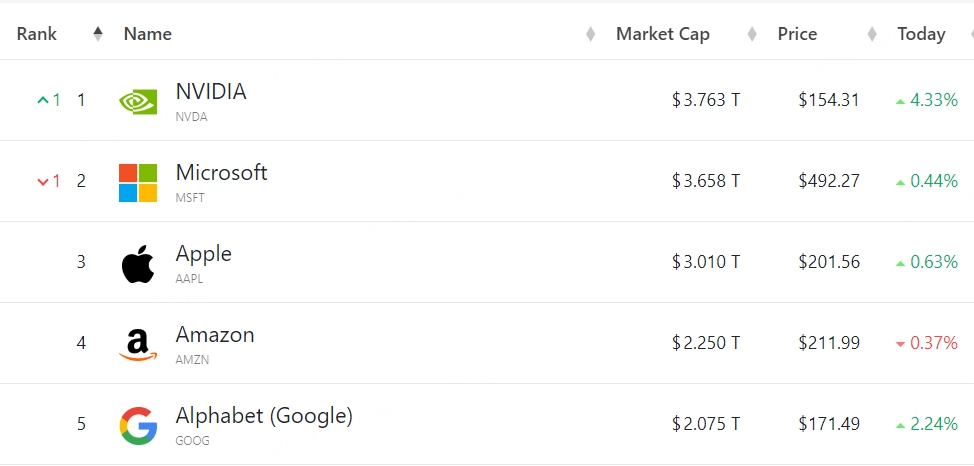Screen dimensions: 974x466
Task: Sort table by Rank column arrows
Action: pyautogui.click(x=97, y=34)
